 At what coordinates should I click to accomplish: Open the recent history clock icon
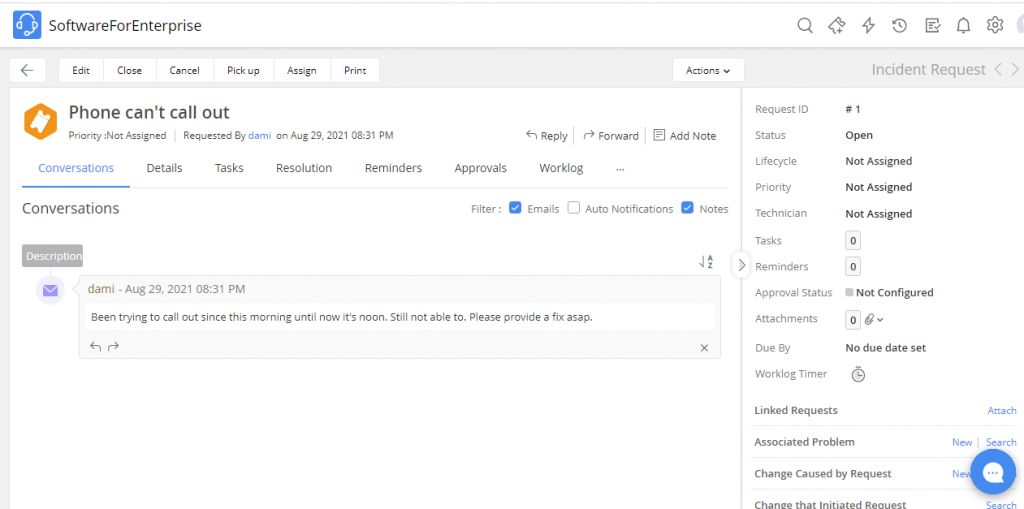900,26
